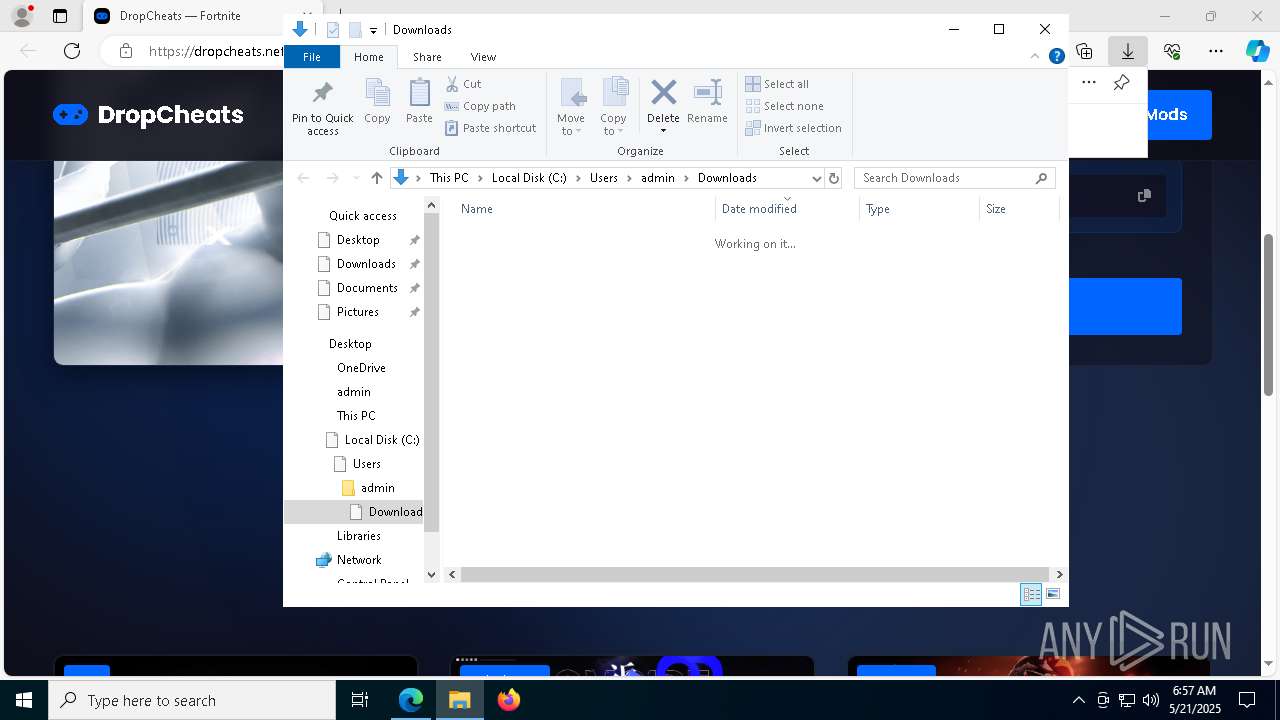Viewport: 1280px width, 720px height.
Task: Switch to details view layout icon
Action: [1031, 594]
